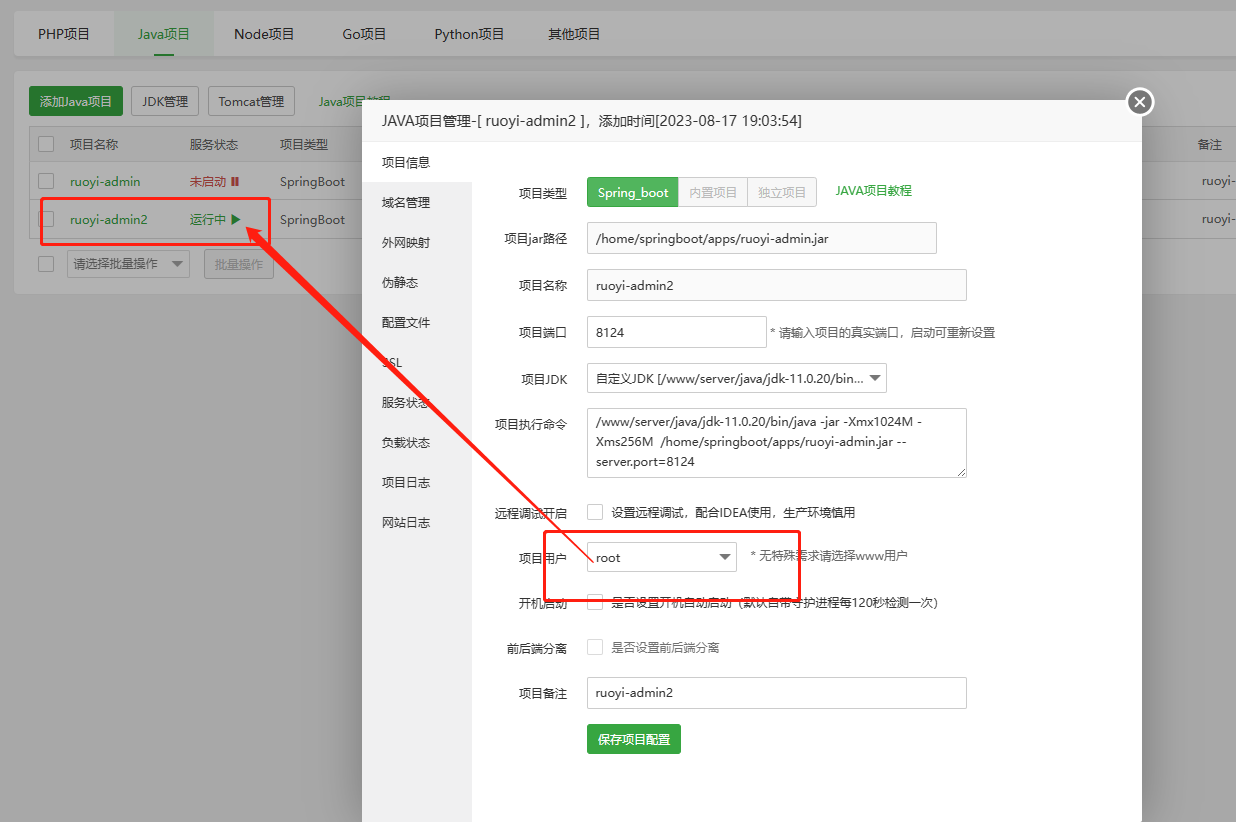Open the PHP项目 tab

[64, 34]
